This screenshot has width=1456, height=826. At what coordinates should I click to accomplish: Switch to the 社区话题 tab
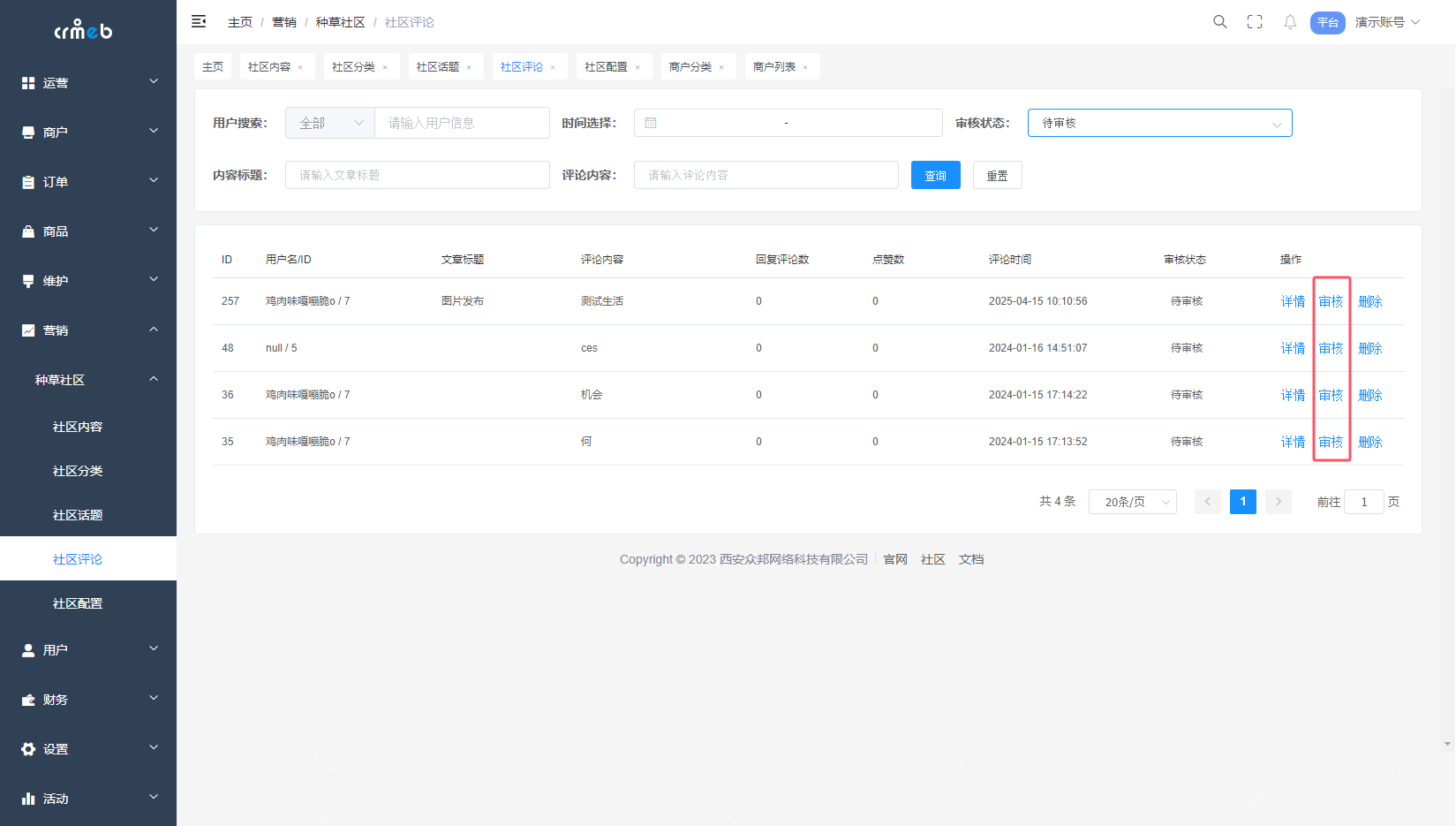click(x=438, y=67)
